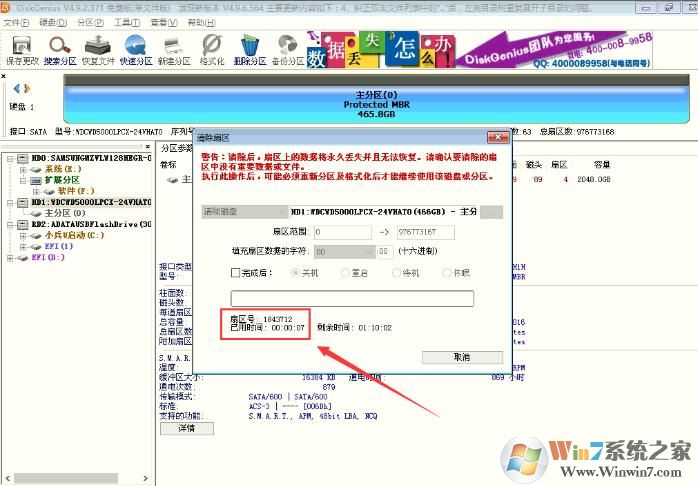This screenshot has width=698, height=486.
Task: Select the 关机 shutdown radio option
Action: coord(295,273)
